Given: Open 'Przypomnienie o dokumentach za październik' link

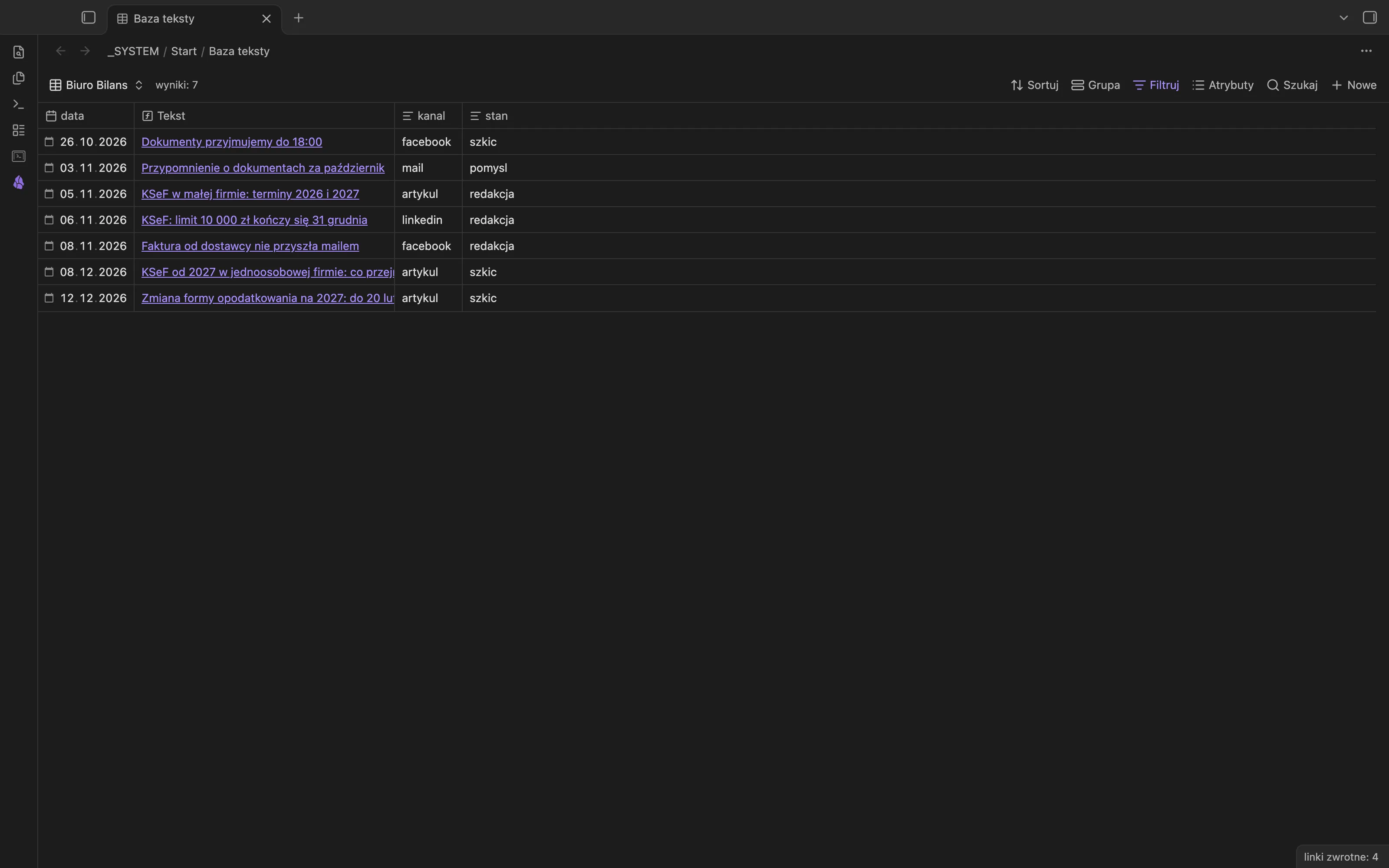Looking at the screenshot, I should (x=263, y=168).
